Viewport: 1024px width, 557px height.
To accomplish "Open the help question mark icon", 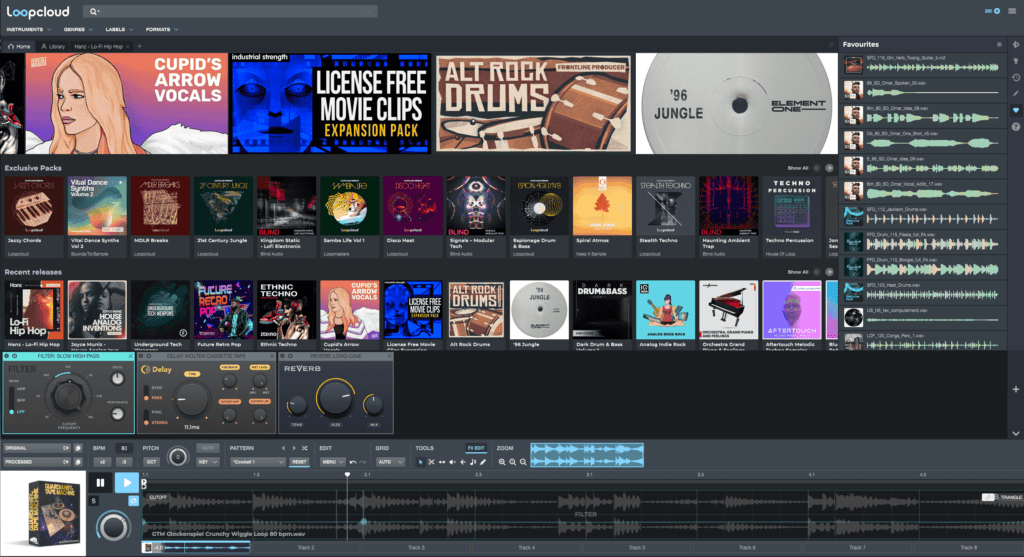I will click(x=1016, y=127).
